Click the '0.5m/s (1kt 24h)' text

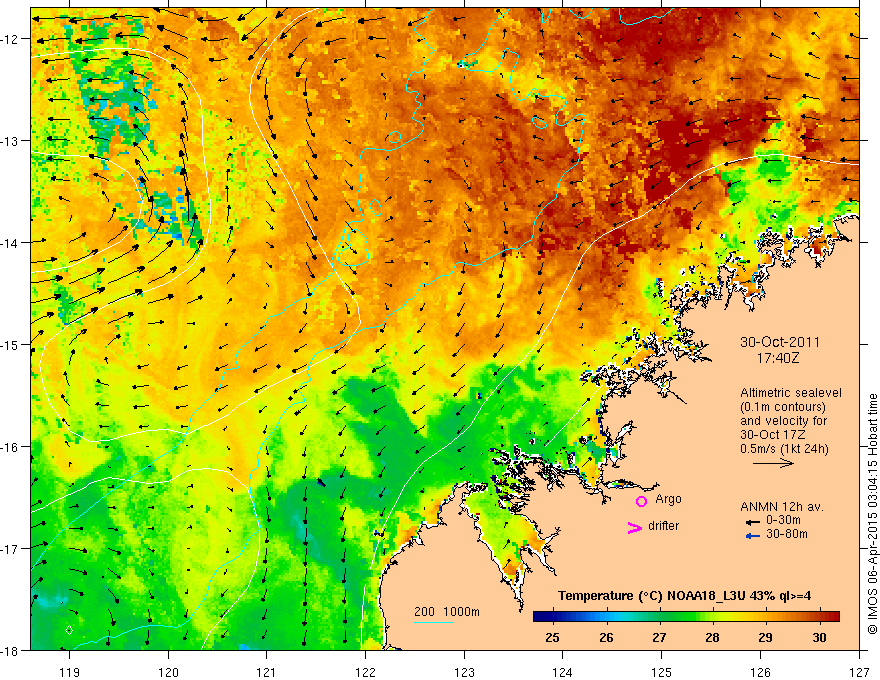(784, 449)
